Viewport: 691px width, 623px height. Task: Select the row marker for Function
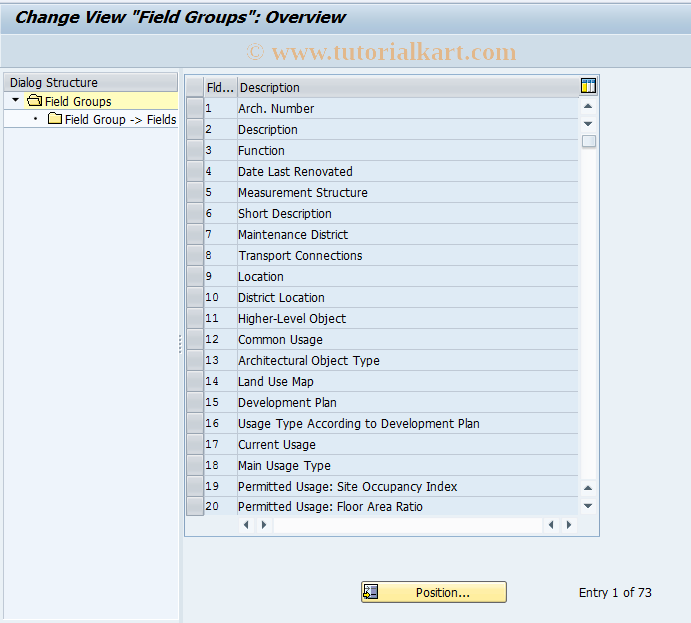click(x=195, y=150)
